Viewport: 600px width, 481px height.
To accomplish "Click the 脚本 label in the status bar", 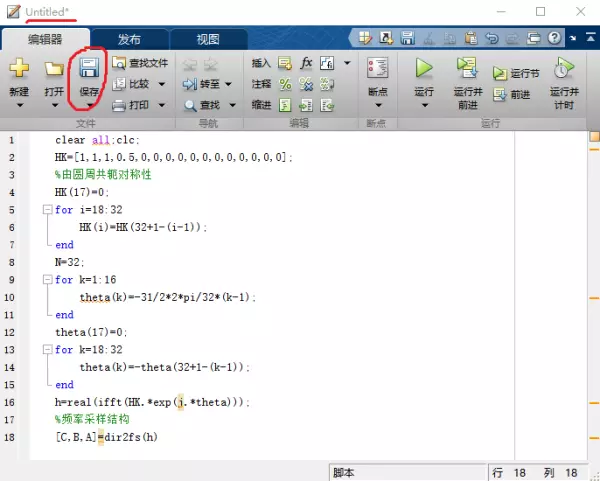I will (x=343, y=473).
